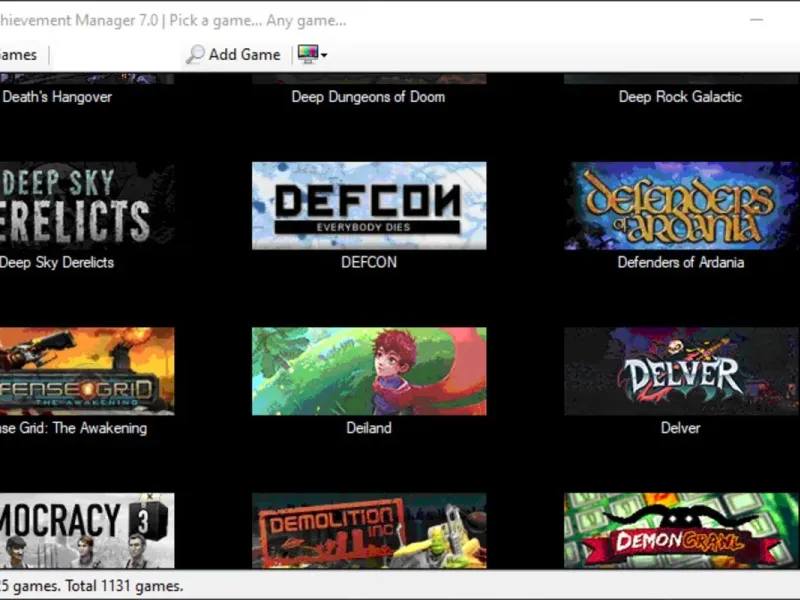The height and width of the screenshot is (600, 800).
Task: Select the Democracy 3 thumbnail
Action: tap(87, 530)
